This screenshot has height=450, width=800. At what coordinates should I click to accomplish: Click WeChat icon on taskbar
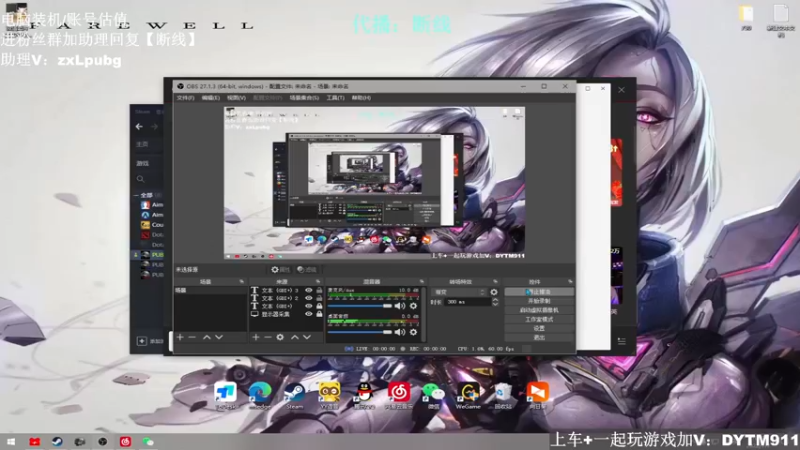click(148, 442)
